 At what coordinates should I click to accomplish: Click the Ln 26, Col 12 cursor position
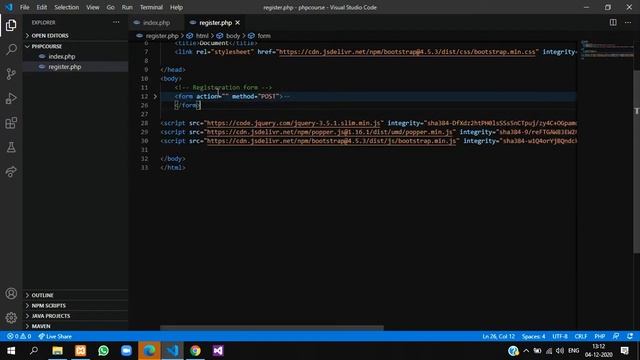(x=498, y=336)
